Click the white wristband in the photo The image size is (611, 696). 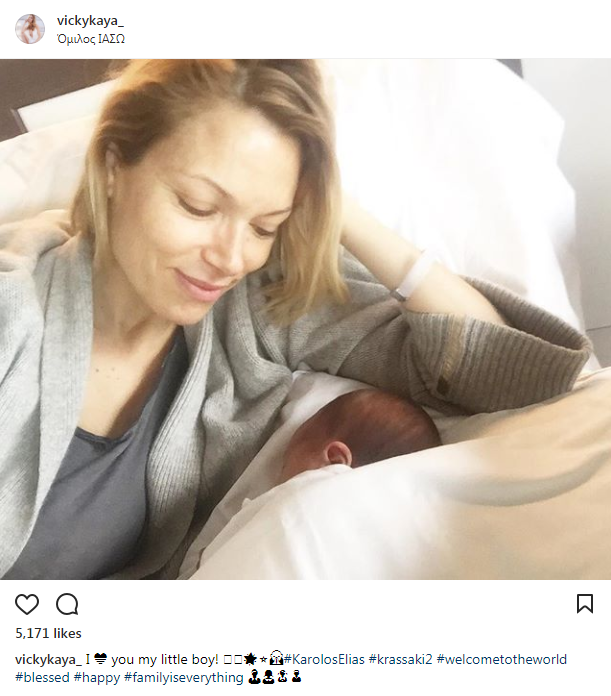pos(413,277)
